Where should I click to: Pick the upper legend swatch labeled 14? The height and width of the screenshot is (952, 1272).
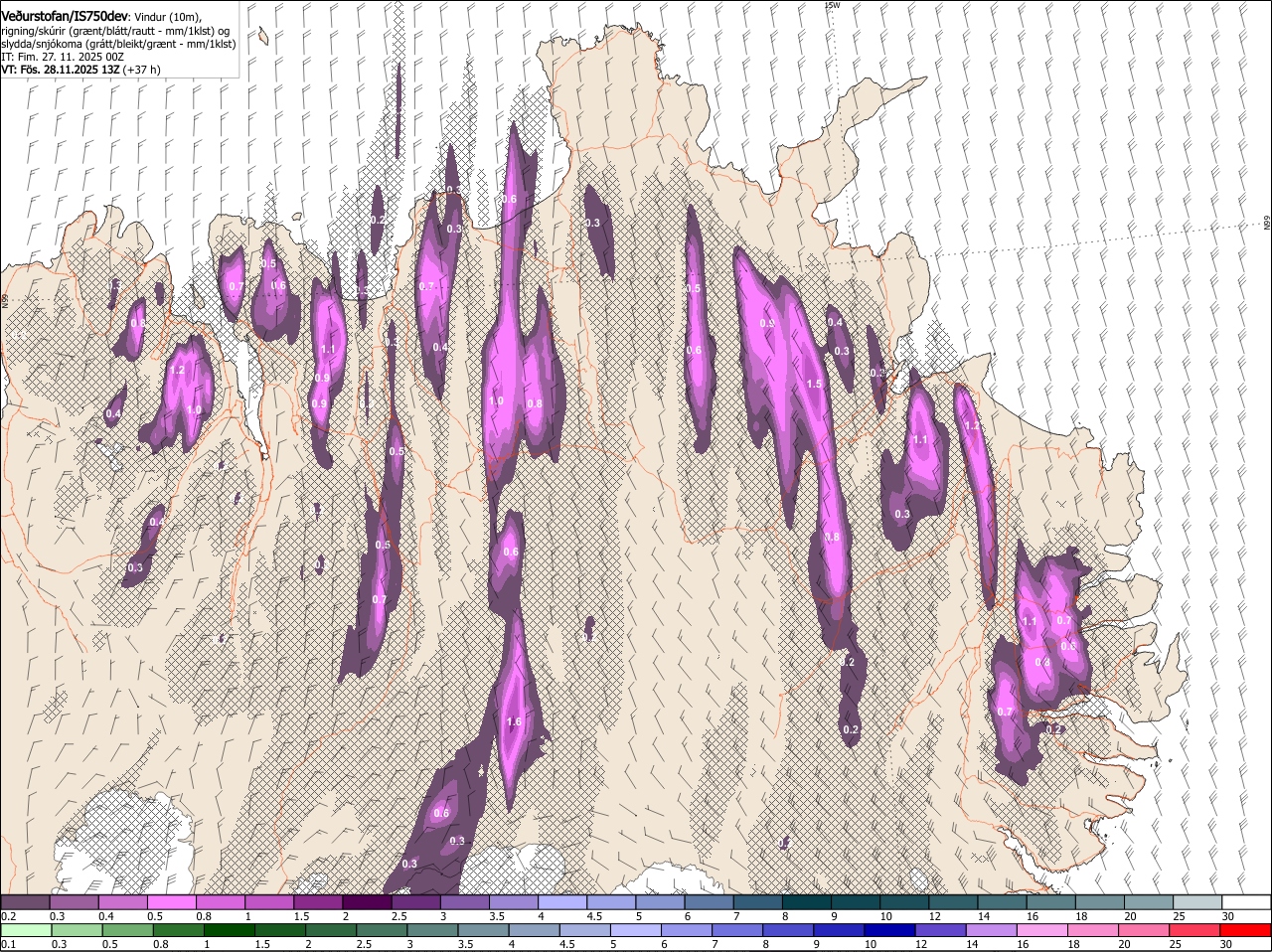coord(1003,902)
